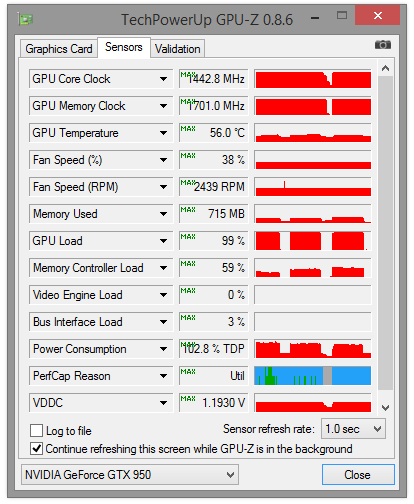The height and width of the screenshot is (504, 414).
Task: Expand Memory Used sensor dropdown
Action: 163,214
